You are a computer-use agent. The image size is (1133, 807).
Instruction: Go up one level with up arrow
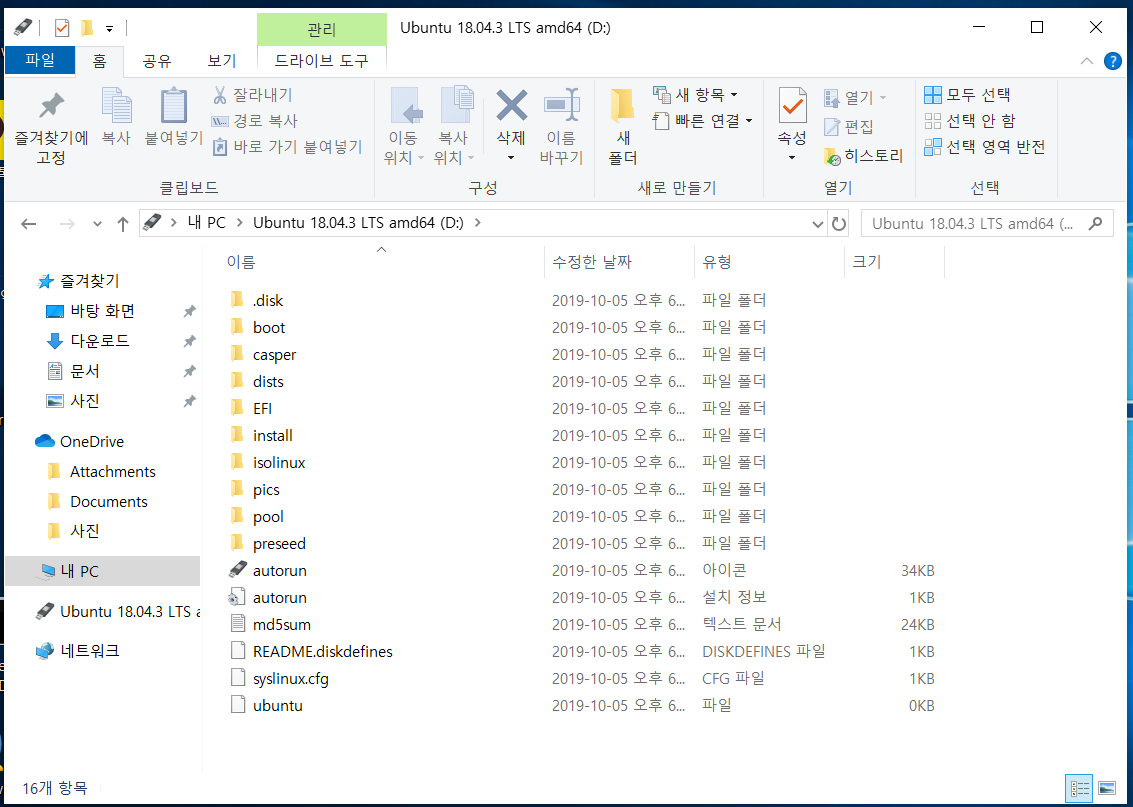coord(123,224)
